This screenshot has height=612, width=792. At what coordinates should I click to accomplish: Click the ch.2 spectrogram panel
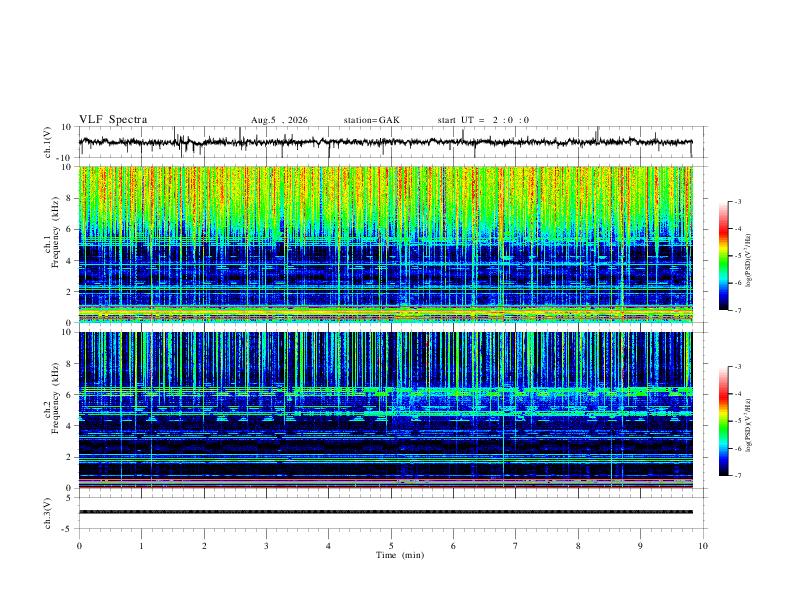[x=386, y=410]
